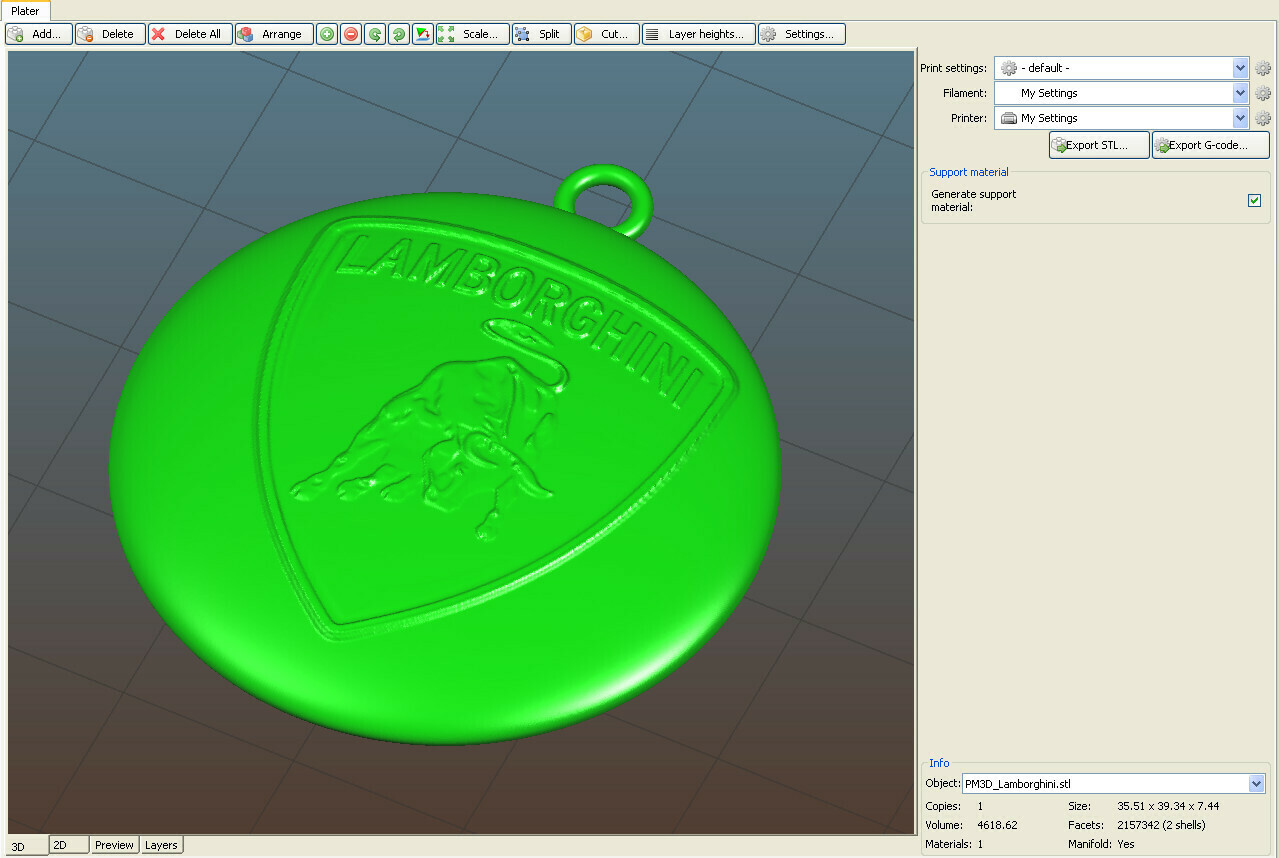Screen dimensions: 1279x858
Task: Click the Volume value 4618.62
Action: pyautogui.click(x=997, y=825)
